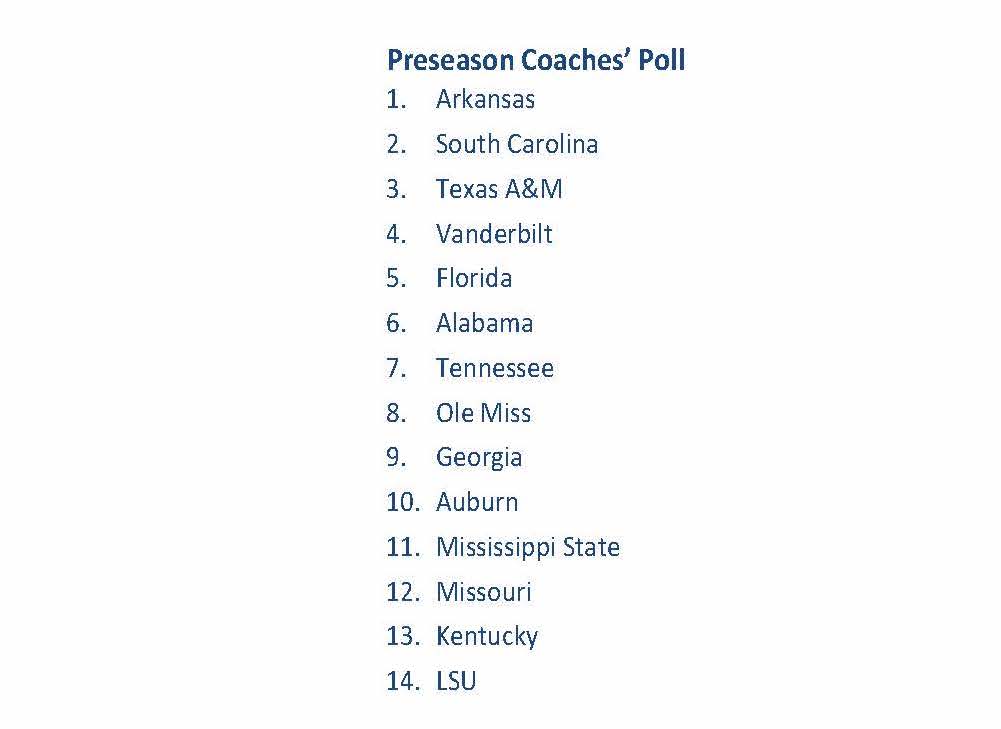Select the rank number 11 marker
The height and width of the screenshot is (729, 1001).
(x=401, y=547)
